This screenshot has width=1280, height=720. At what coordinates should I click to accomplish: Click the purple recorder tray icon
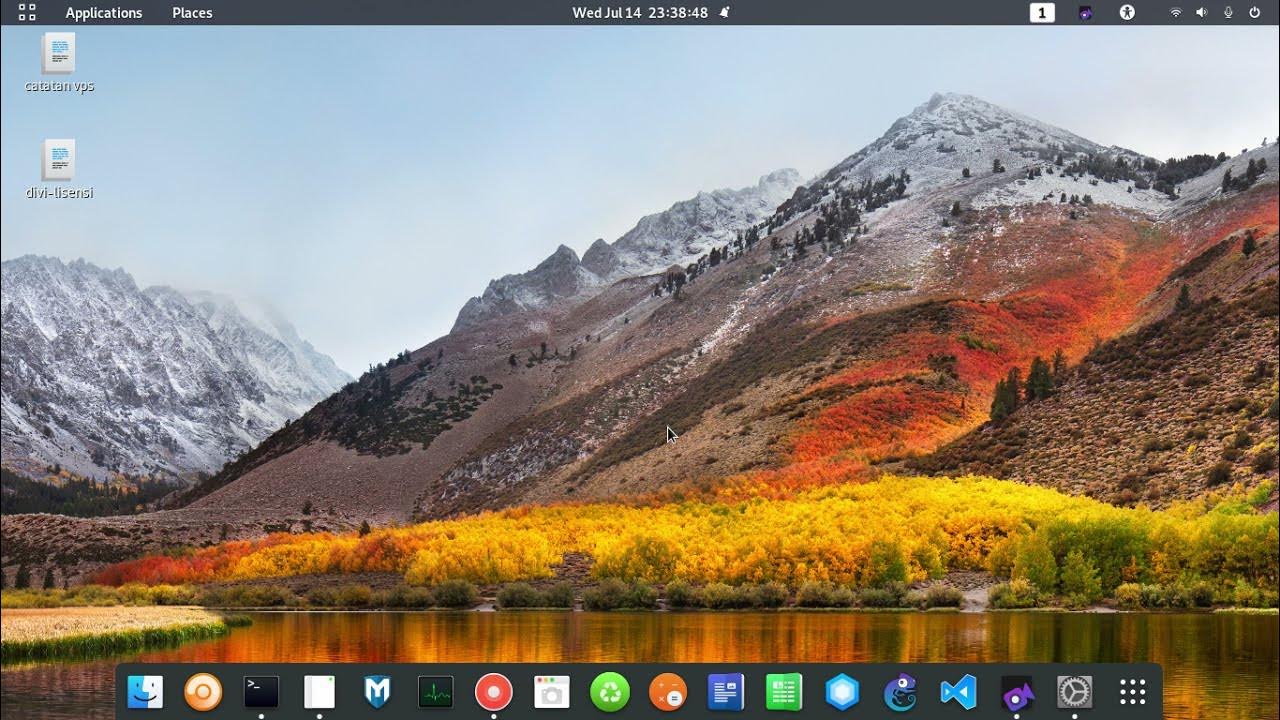tap(1086, 12)
